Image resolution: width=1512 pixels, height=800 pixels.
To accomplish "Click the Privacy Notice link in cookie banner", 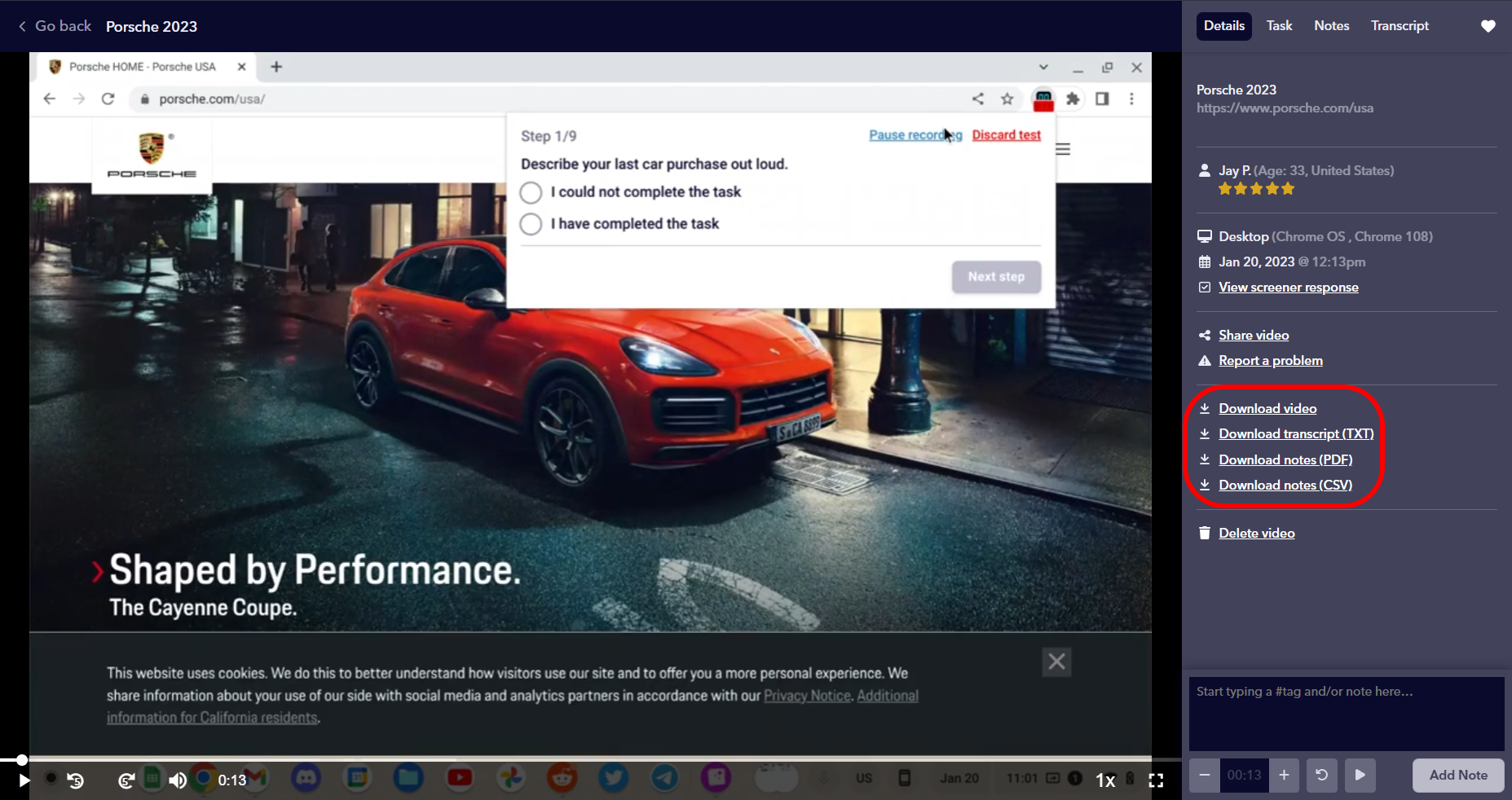I will [807, 696].
